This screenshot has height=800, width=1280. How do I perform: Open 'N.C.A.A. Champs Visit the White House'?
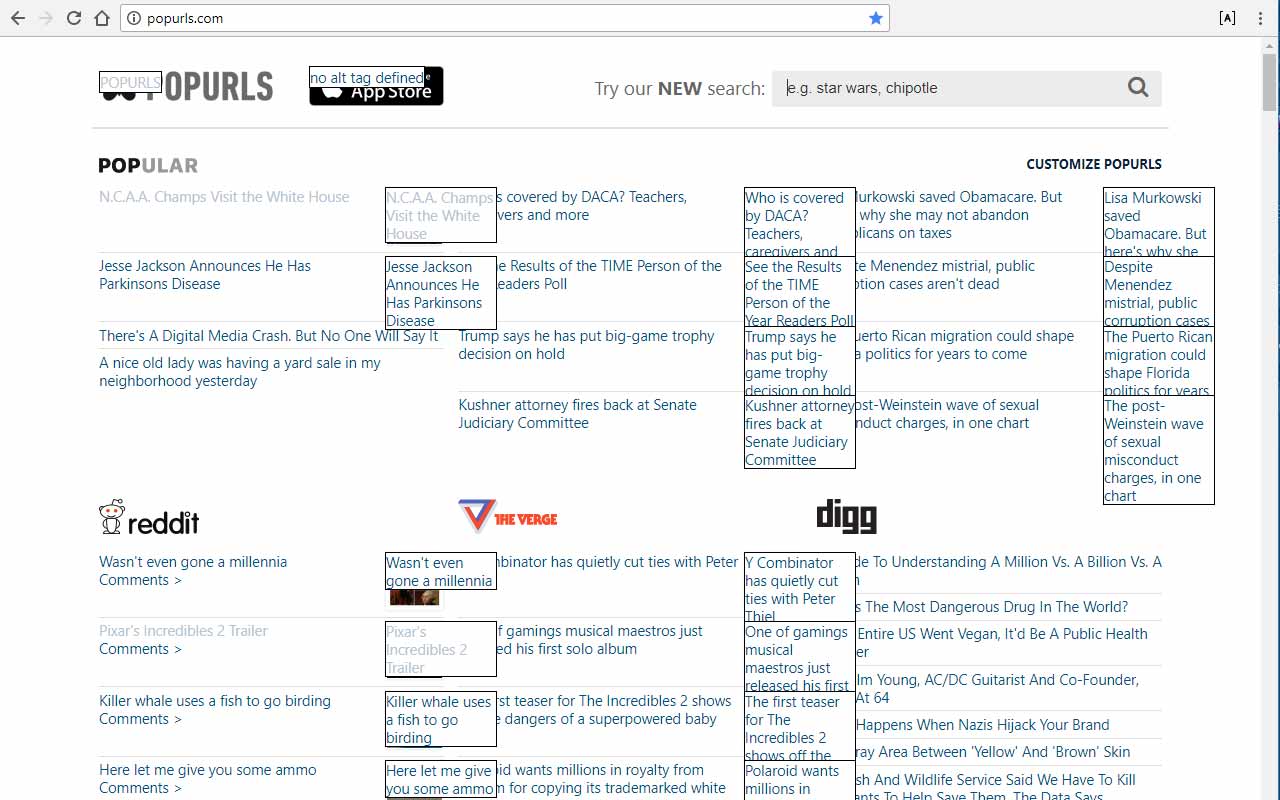tap(224, 197)
